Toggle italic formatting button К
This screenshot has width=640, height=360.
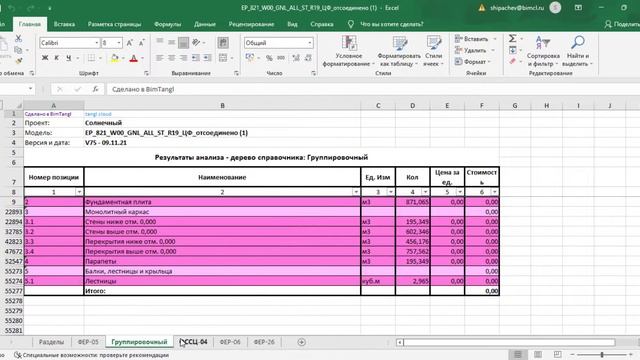click(x=56, y=58)
